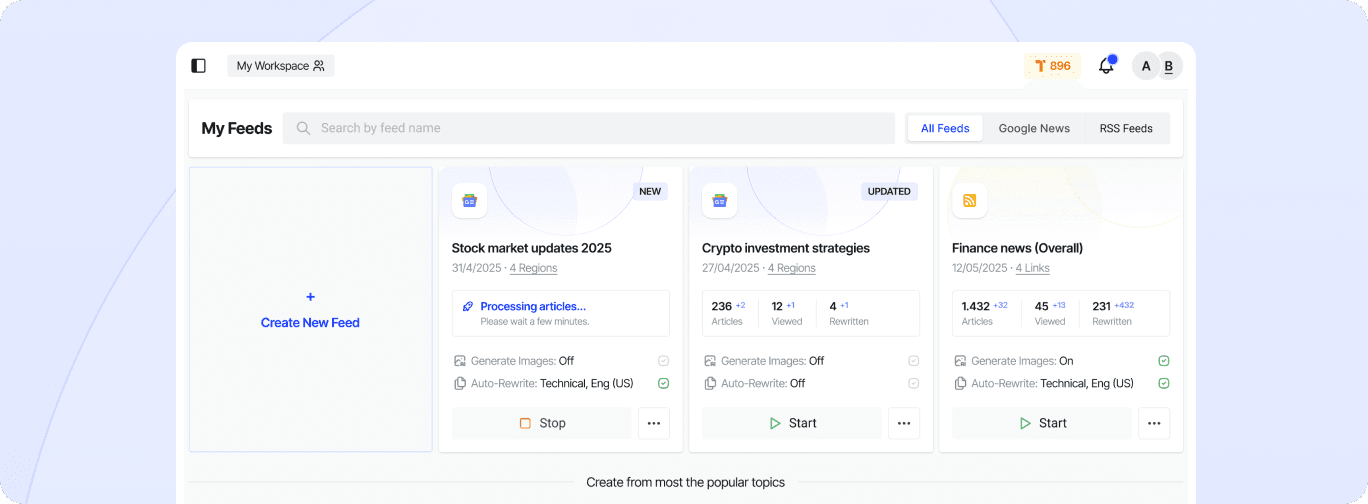Stop the Stock market updates feed
1368x504 pixels.
(x=542, y=423)
